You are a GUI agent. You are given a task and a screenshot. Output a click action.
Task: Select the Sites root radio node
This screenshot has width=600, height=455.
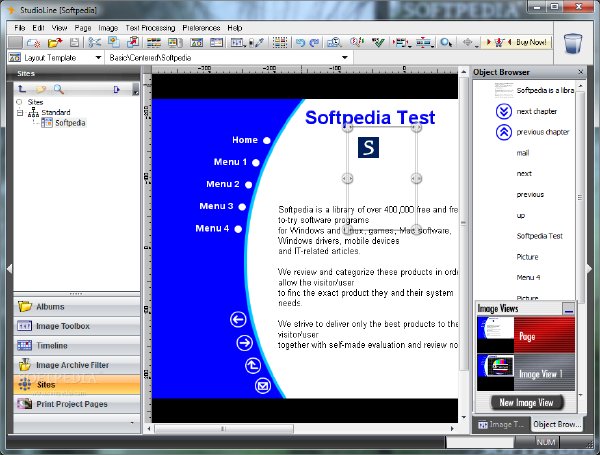19,102
